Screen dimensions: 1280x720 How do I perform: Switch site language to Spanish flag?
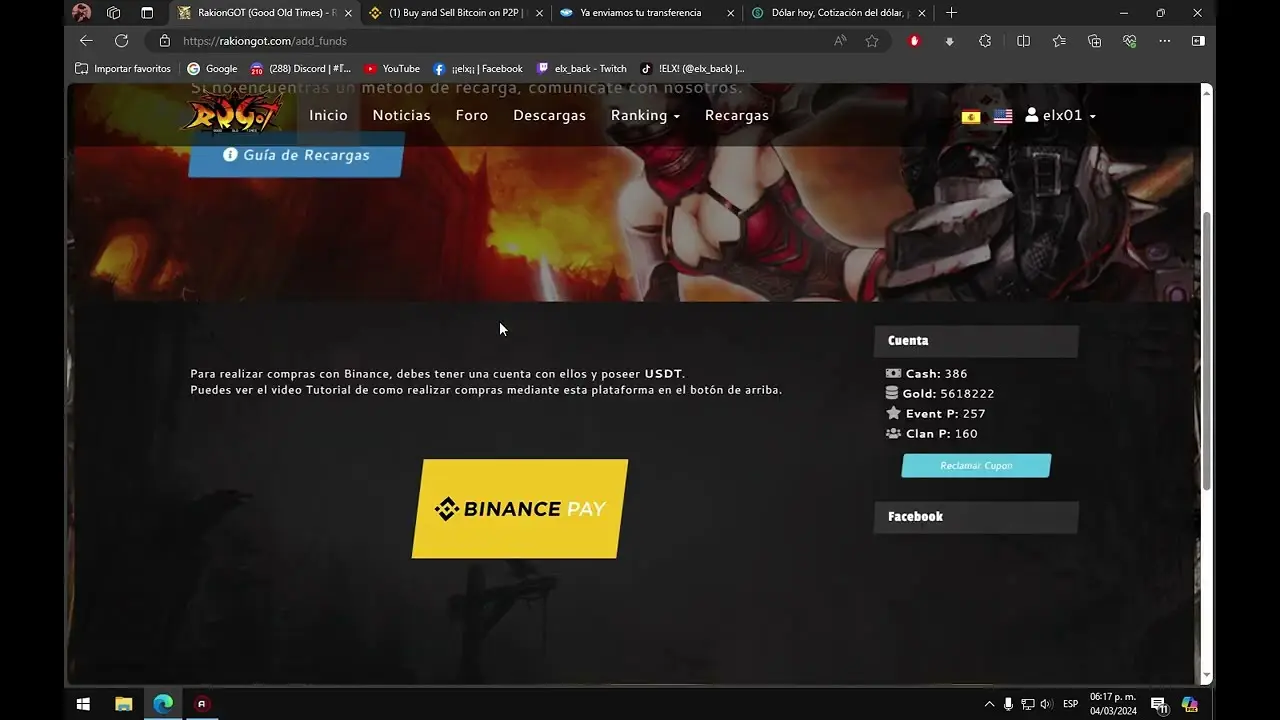pos(971,116)
